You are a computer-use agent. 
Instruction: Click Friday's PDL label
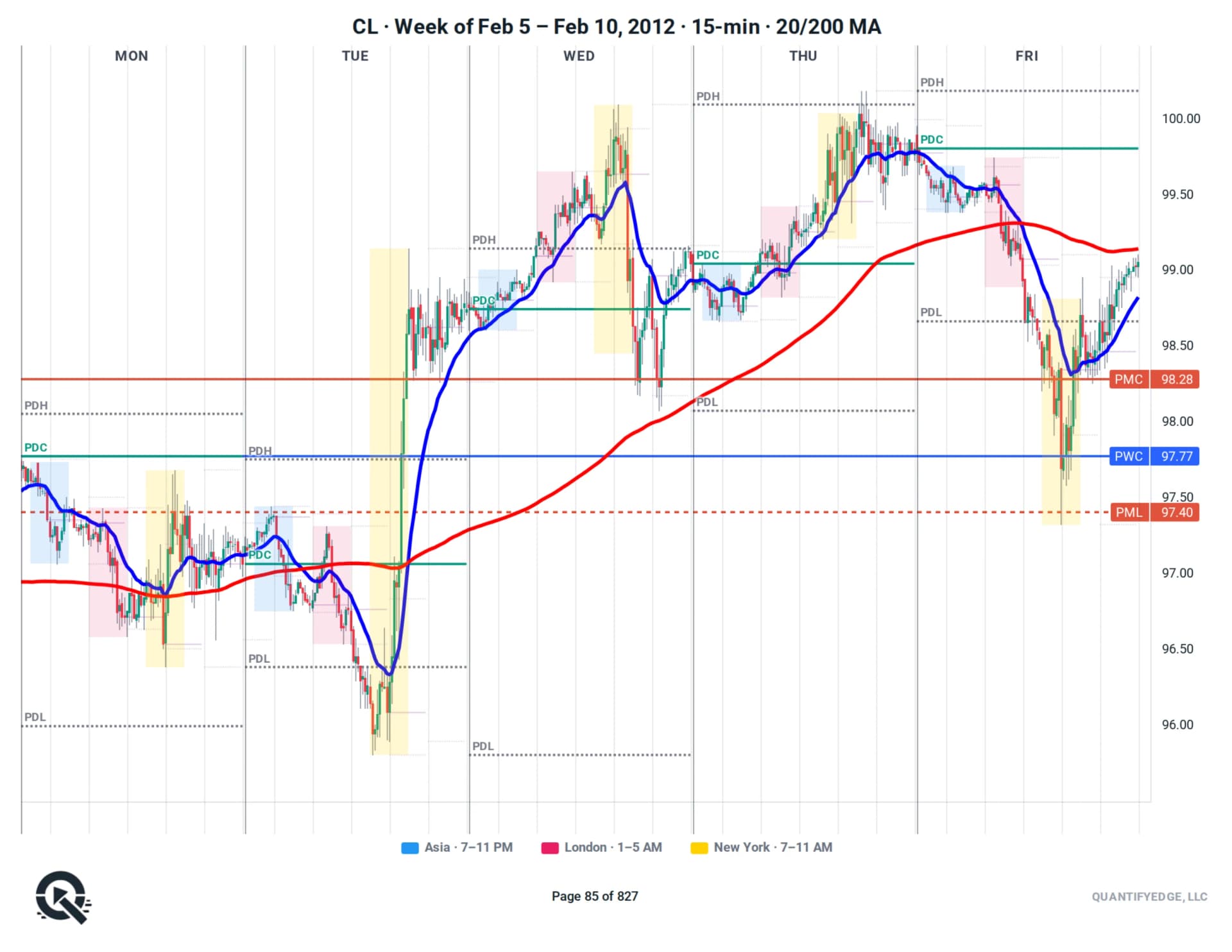(931, 312)
